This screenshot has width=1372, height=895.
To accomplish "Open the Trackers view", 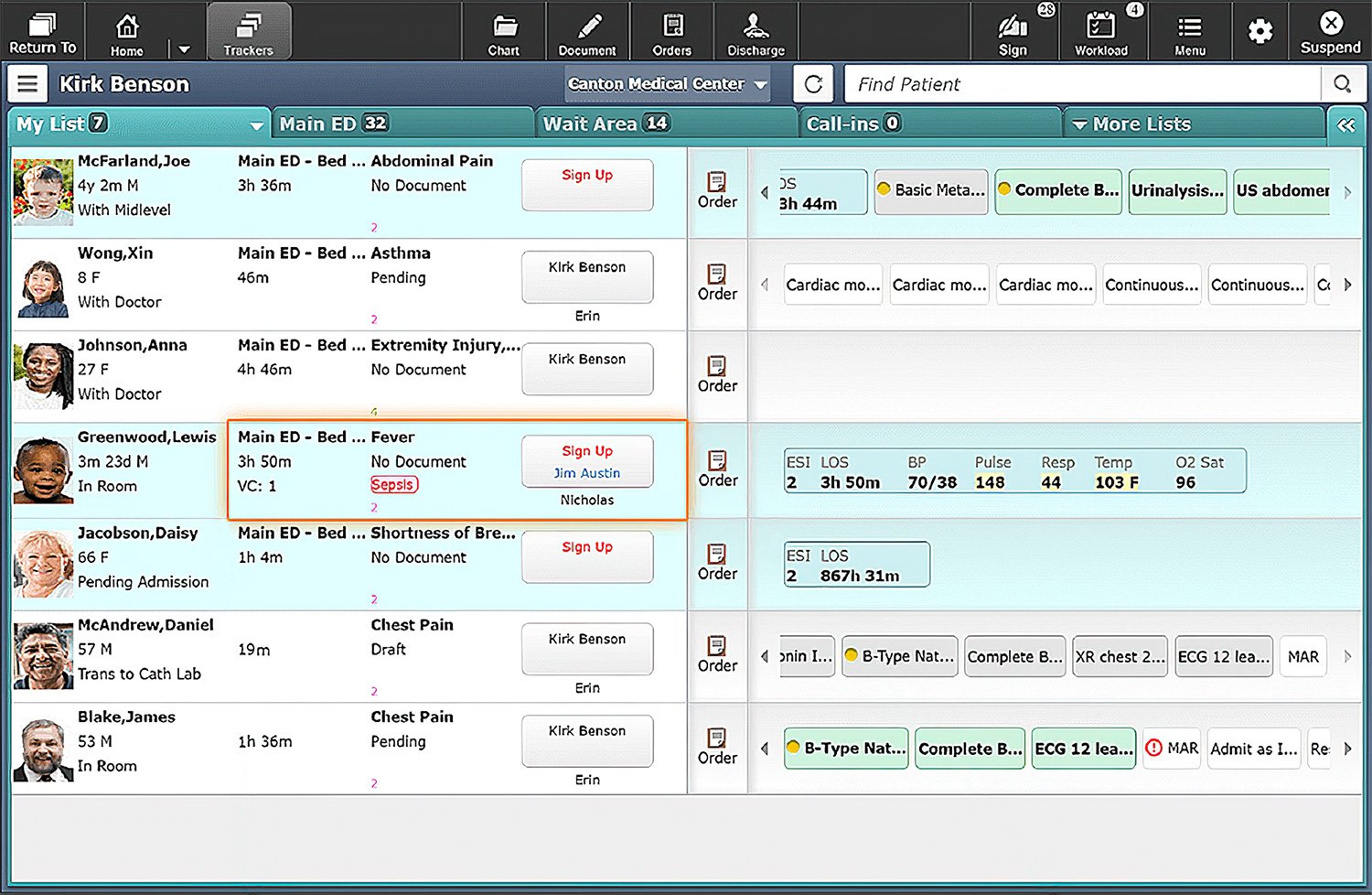I will click(x=249, y=32).
